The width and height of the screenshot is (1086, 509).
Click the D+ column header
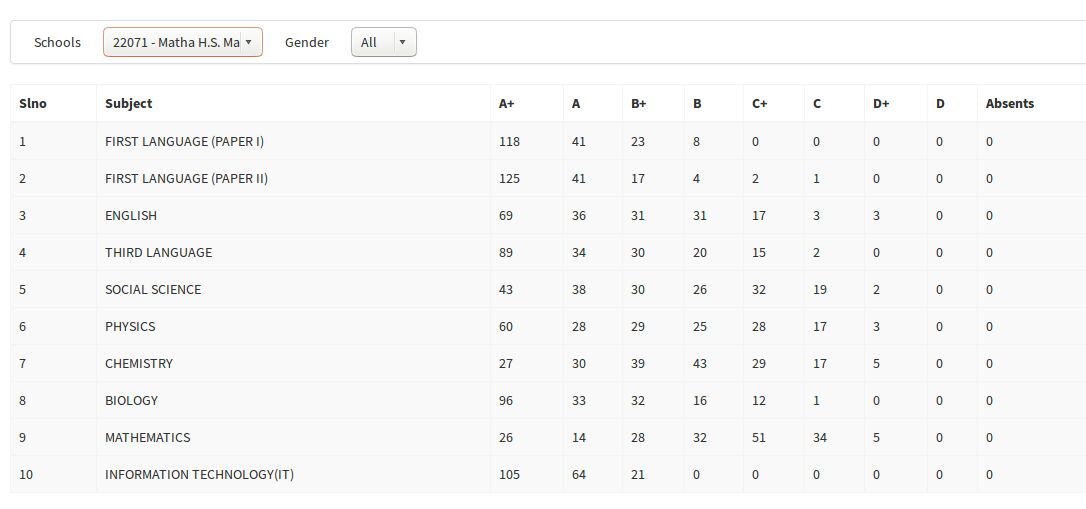point(881,103)
